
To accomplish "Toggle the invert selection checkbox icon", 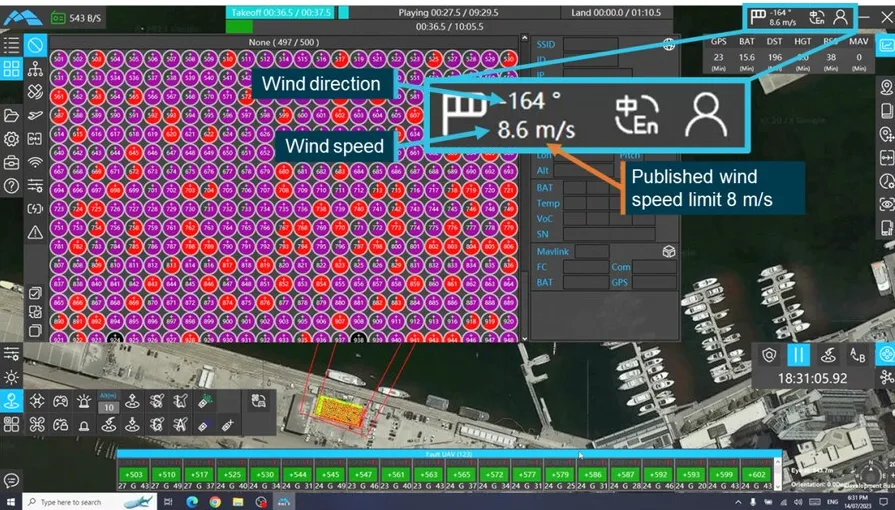I will (35, 312).
